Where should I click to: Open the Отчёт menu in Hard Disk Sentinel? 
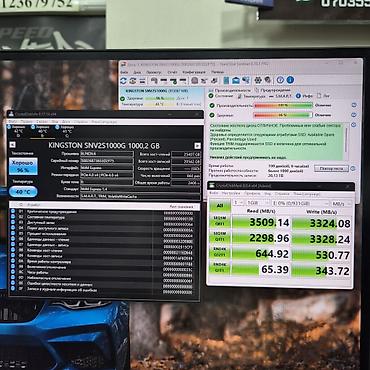[x=172, y=72]
